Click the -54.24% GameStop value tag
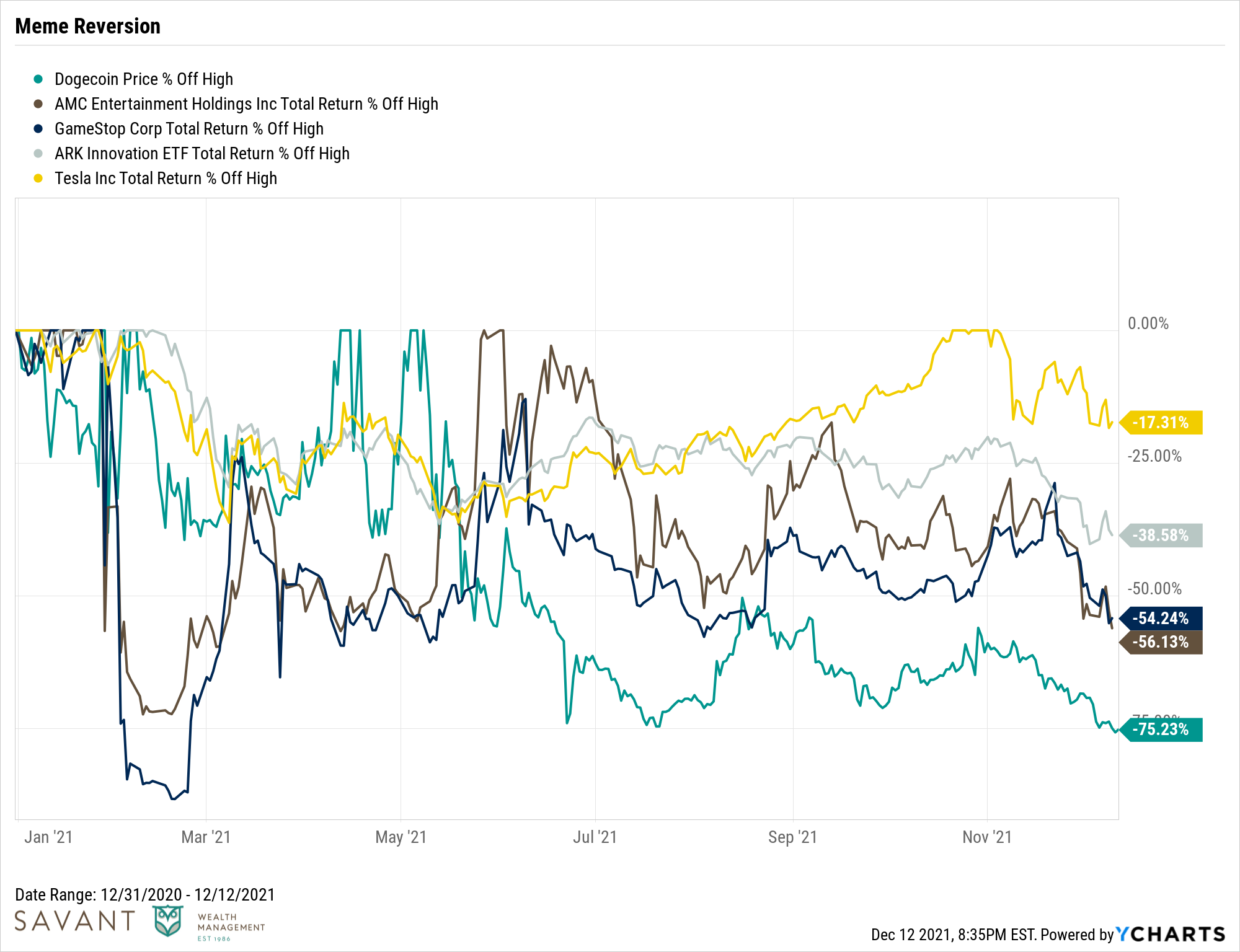Viewport: 1240px width, 952px height. [1161, 619]
